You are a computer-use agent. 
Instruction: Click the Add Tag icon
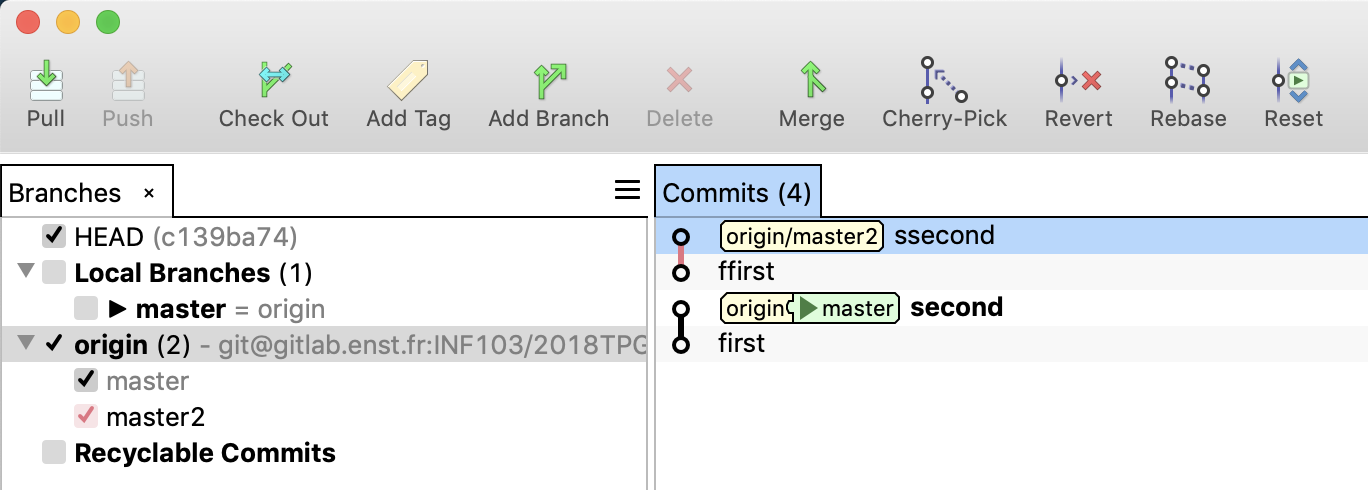pyautogui.click(x=408, y=81)
